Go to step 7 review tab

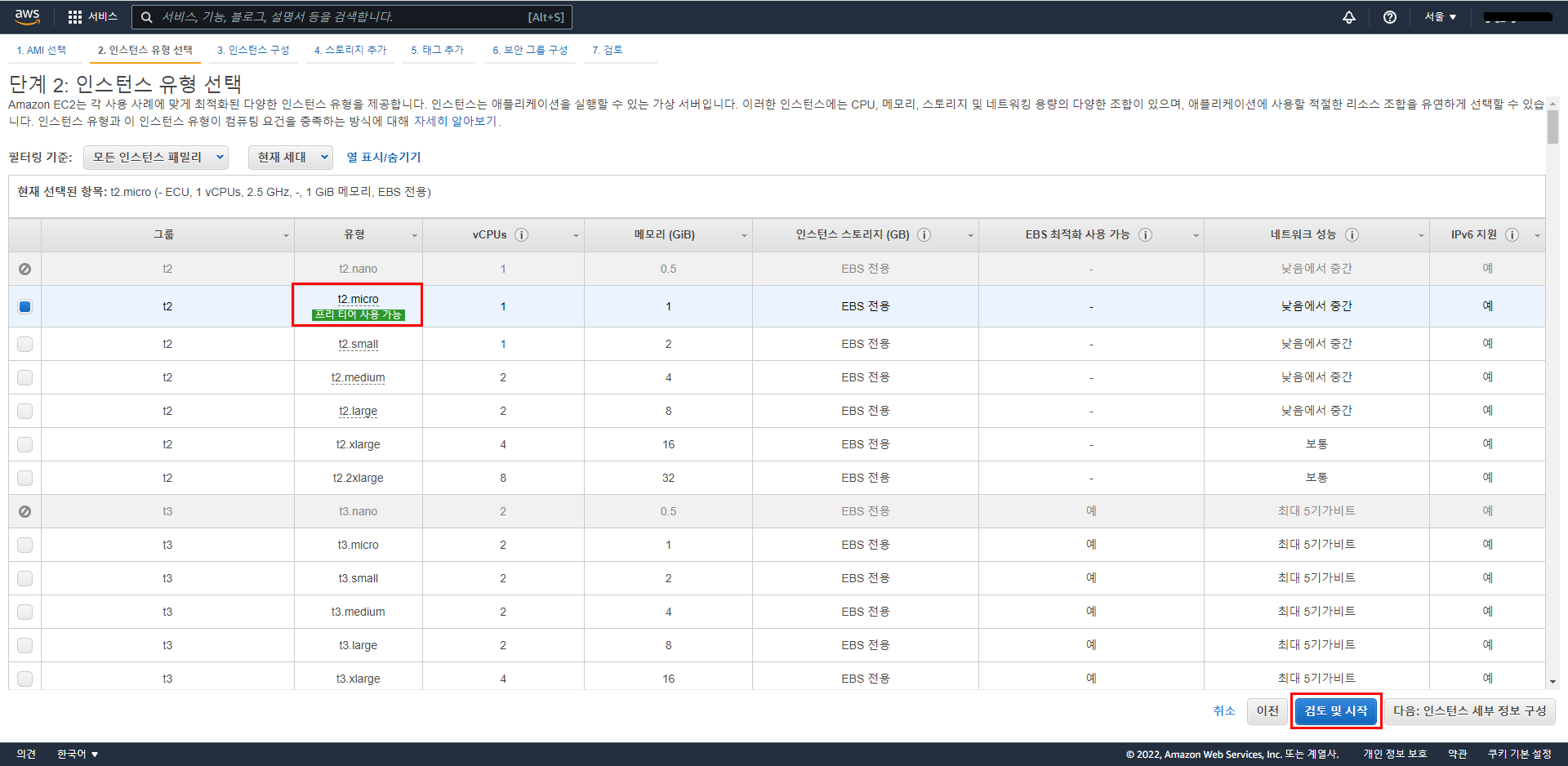click(x=608, y=50)
